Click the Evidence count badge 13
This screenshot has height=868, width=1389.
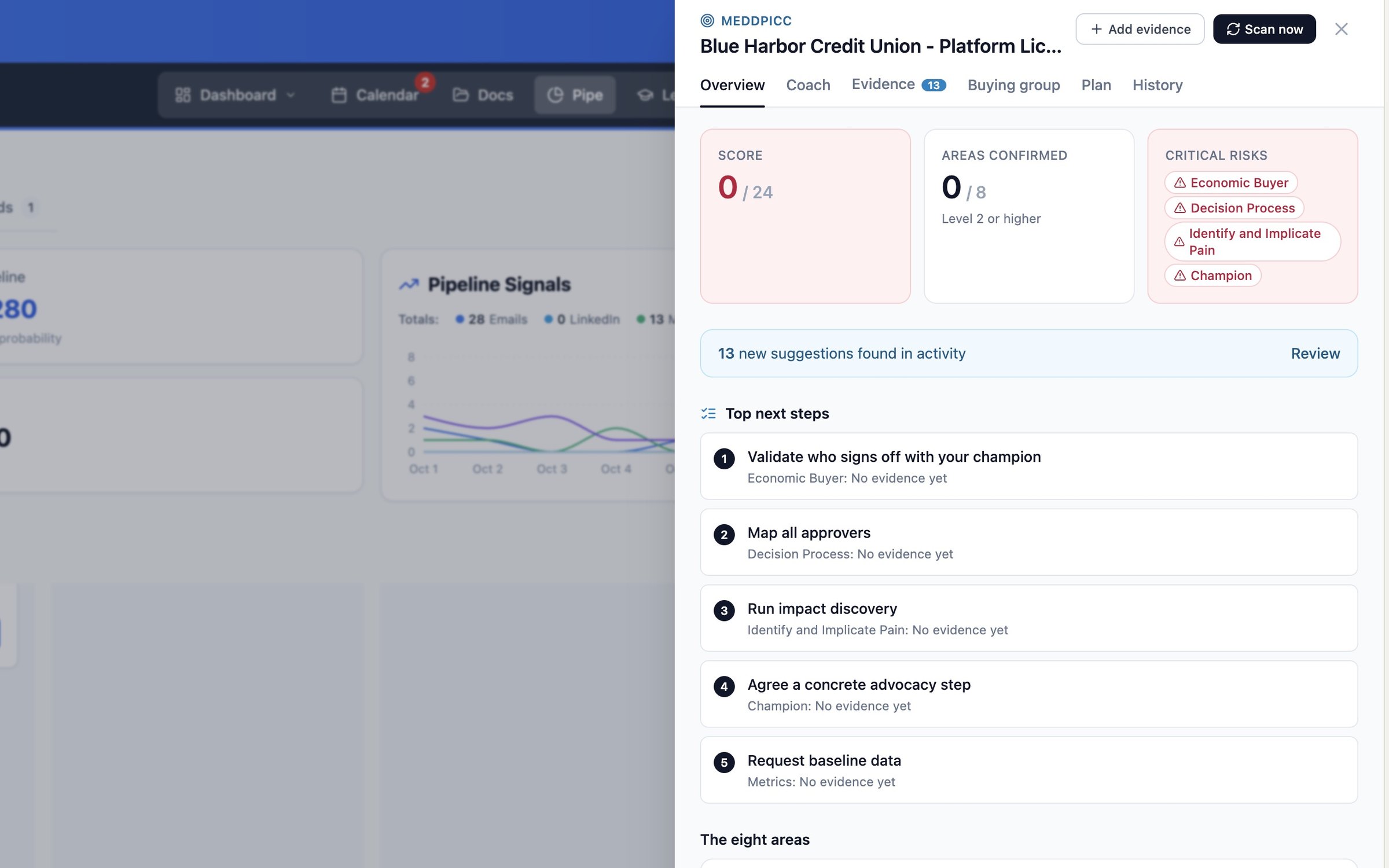tap(934, 85)
